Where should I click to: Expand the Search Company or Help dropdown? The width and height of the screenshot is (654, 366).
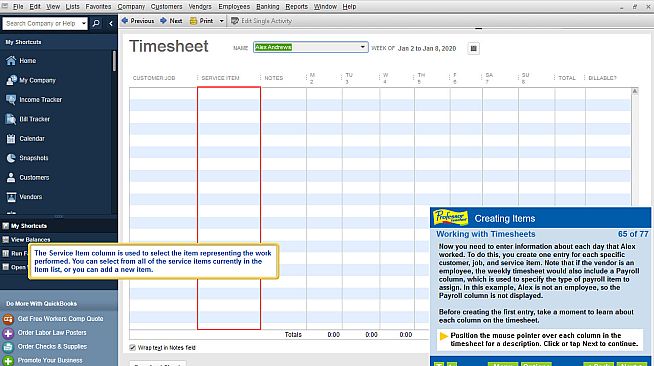tap(83, 23)
